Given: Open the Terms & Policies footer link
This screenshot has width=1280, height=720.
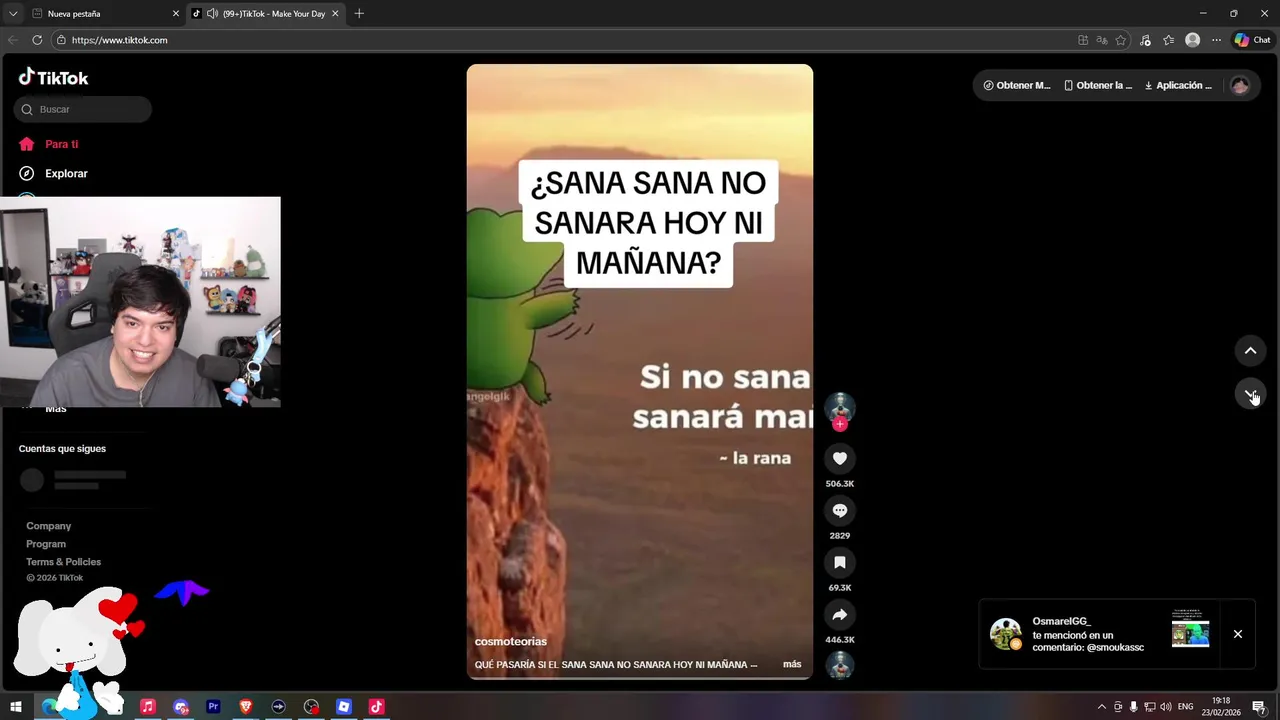Looking at the screenshot, I should tap(63, 562).
